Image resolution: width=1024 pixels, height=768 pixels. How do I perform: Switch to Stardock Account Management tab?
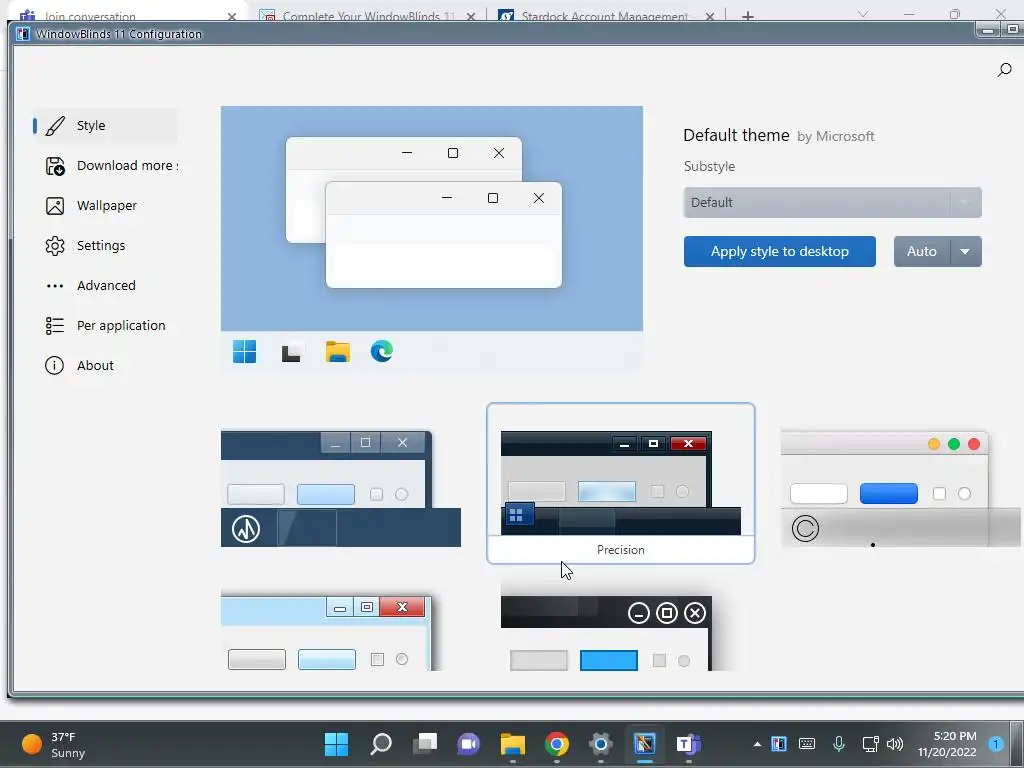(605, 14)
